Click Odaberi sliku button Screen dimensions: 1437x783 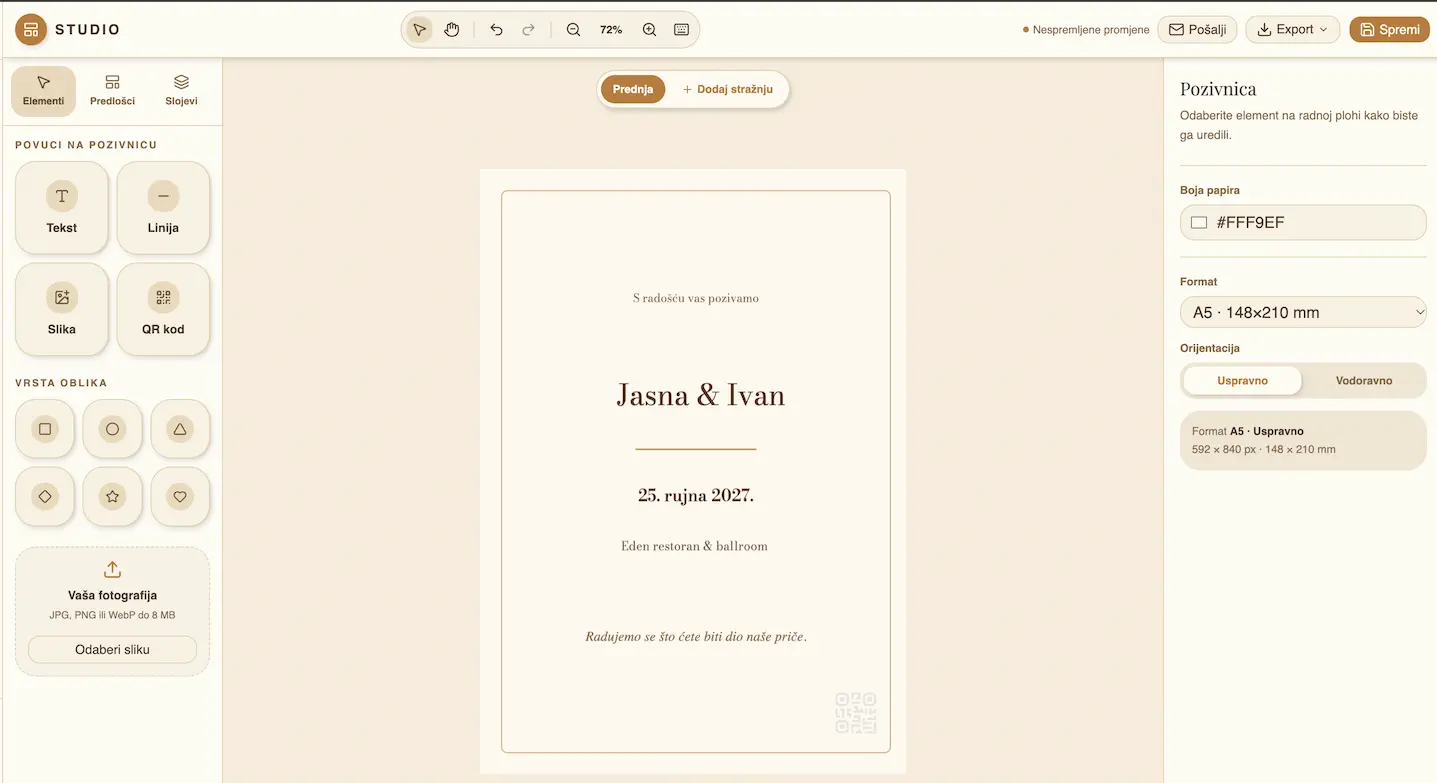tap(112, 649)
